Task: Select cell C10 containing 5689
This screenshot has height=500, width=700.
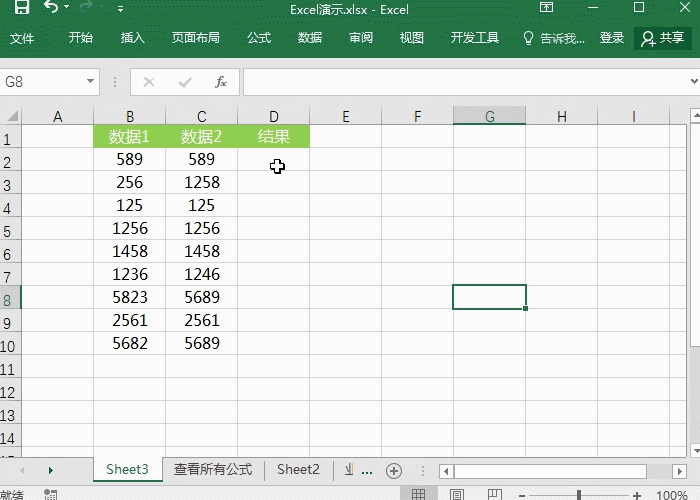Action: coord(201,343)
